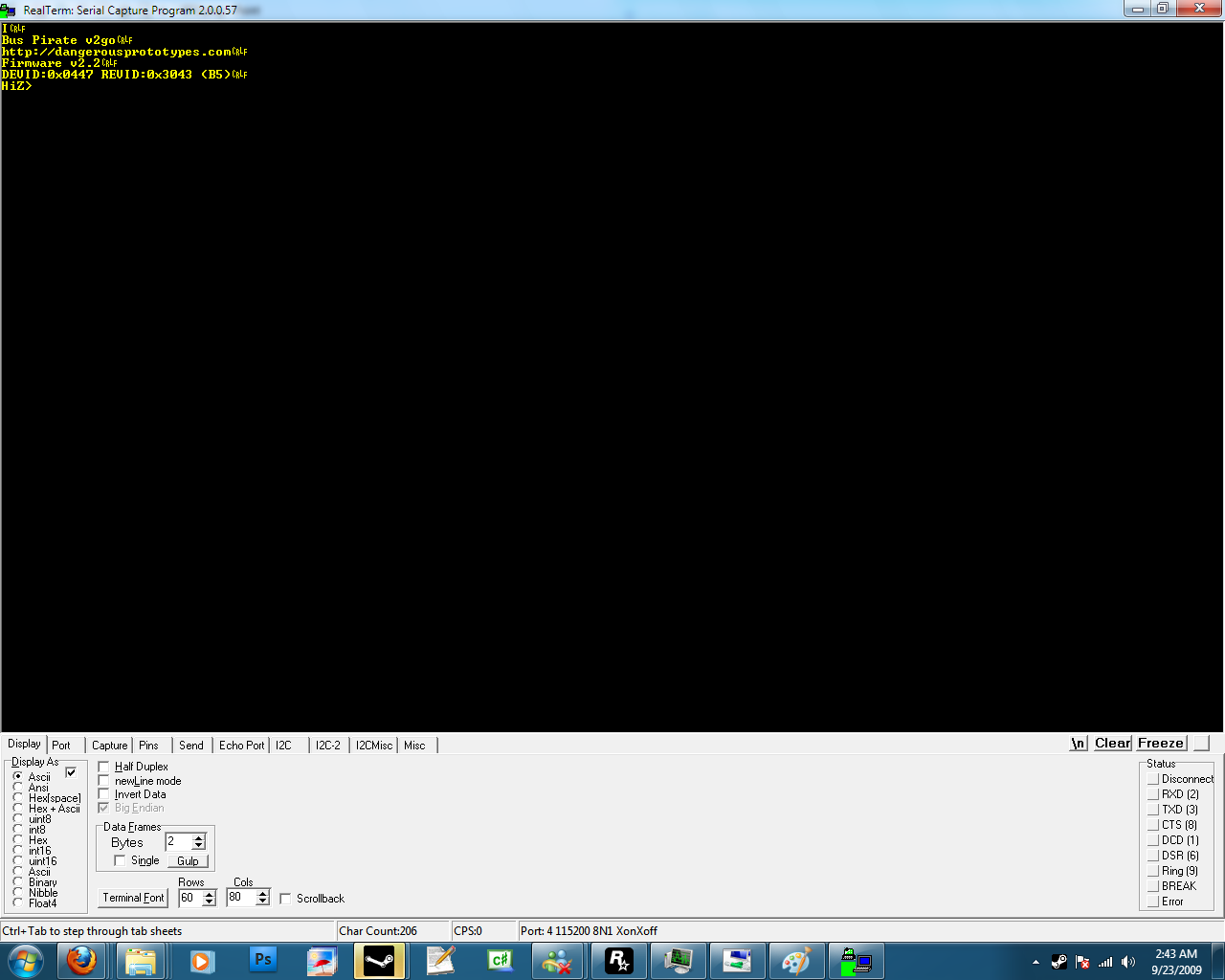1225x980 pixels.
Task: Toggle the Invert Data option
Action: click(x=103, y=793)
